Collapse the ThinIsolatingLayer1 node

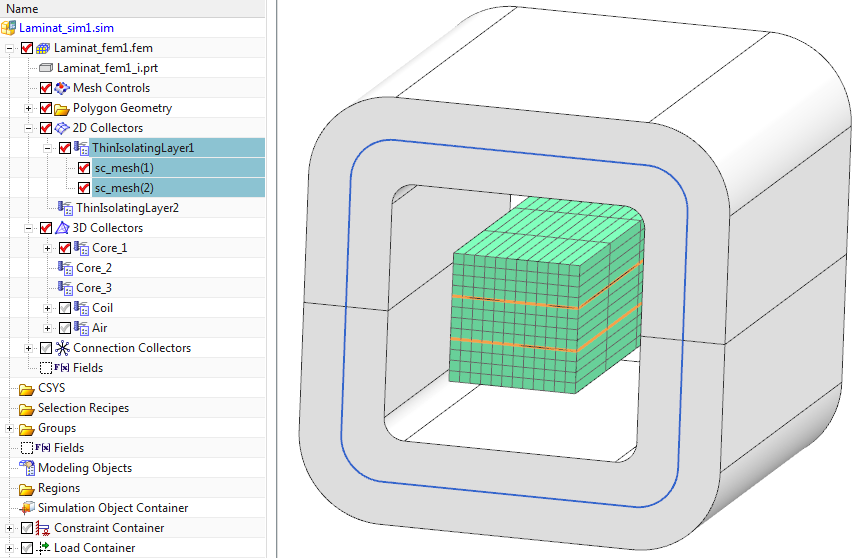click(48, 148)
